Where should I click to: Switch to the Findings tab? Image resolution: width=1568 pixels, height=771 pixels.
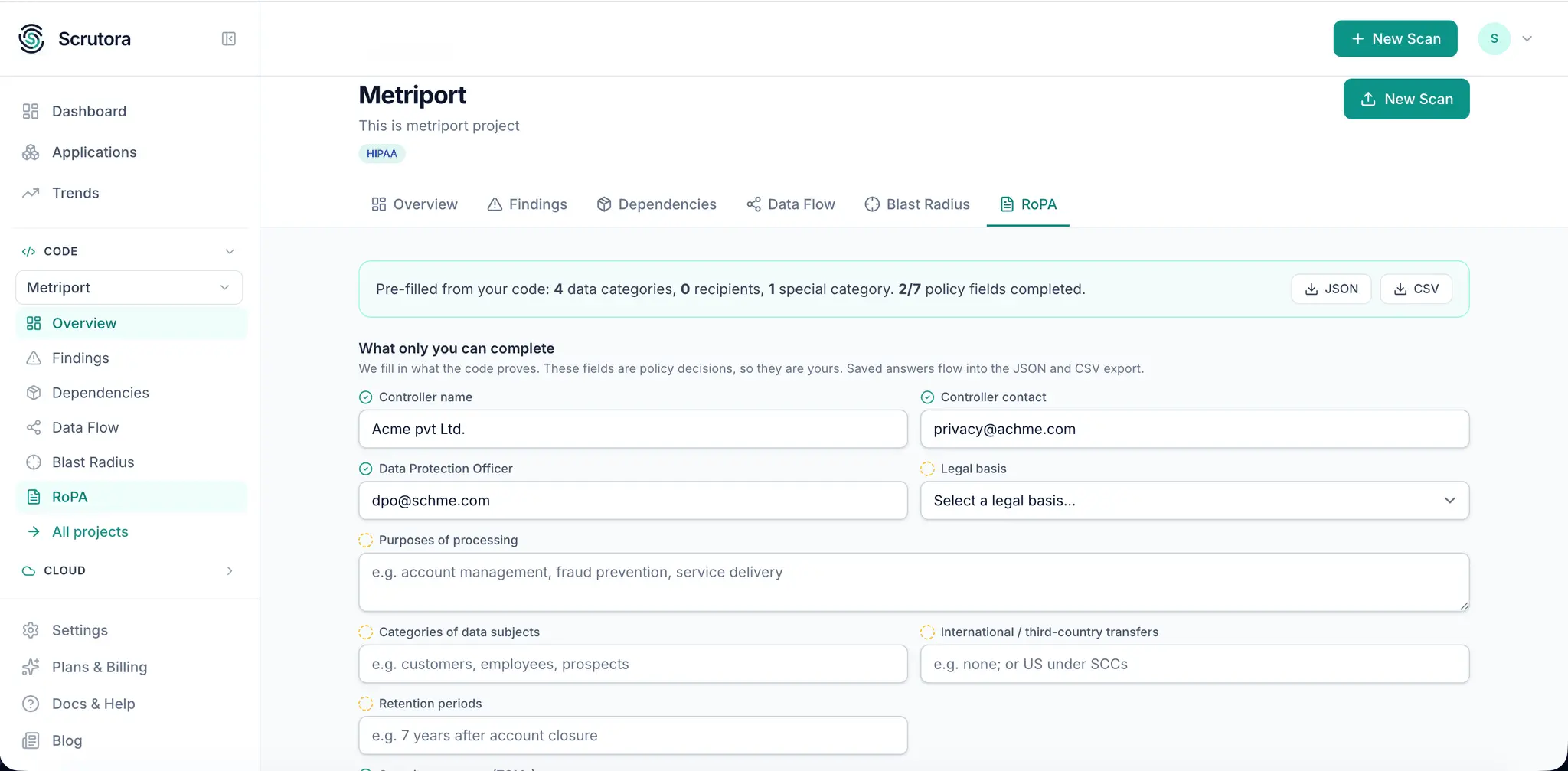528,204
